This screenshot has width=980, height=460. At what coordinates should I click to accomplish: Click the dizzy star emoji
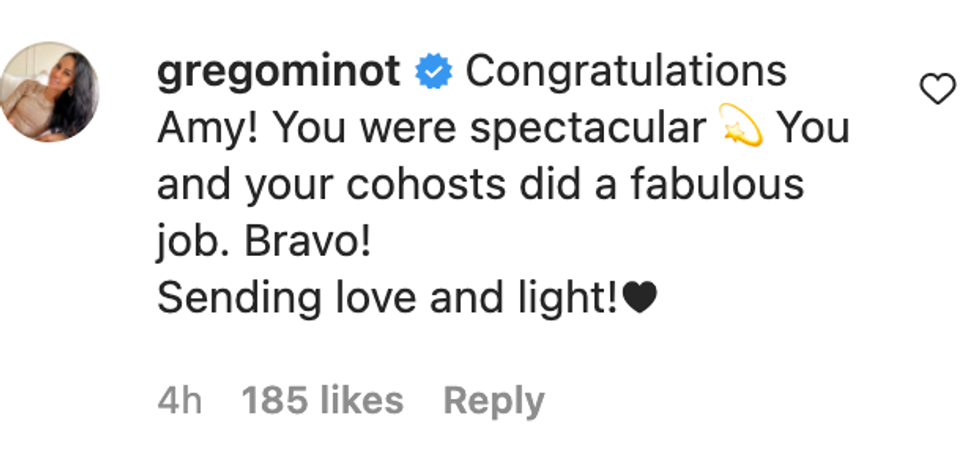tap(740, 129)
